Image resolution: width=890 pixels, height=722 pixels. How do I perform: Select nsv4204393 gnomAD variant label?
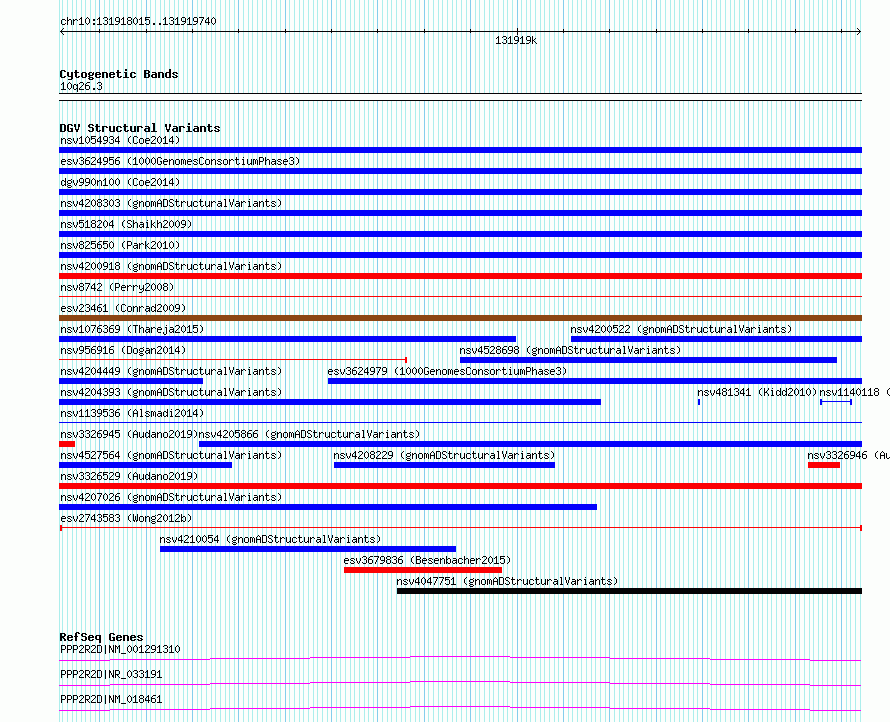(171, 392)
